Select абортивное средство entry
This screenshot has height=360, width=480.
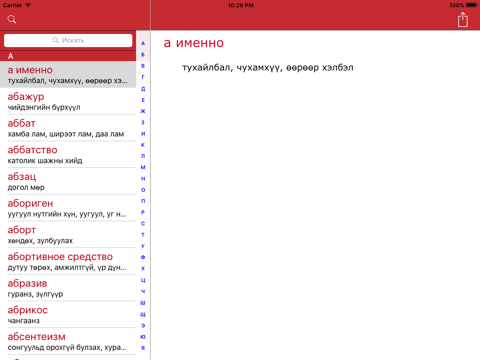click(68, 261)
